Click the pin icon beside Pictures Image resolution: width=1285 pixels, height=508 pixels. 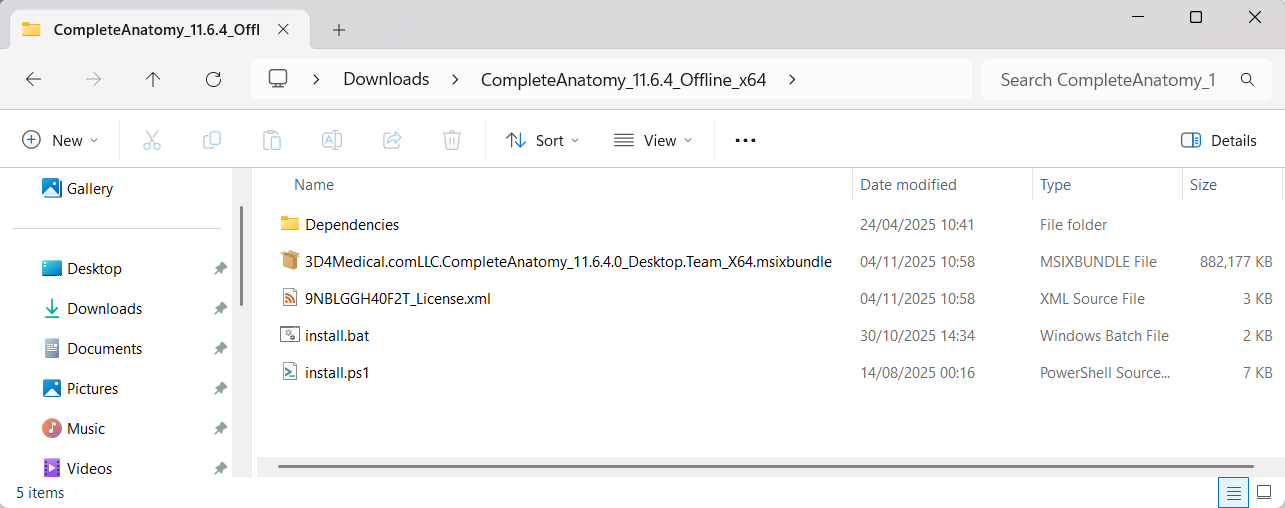point(220,389)
